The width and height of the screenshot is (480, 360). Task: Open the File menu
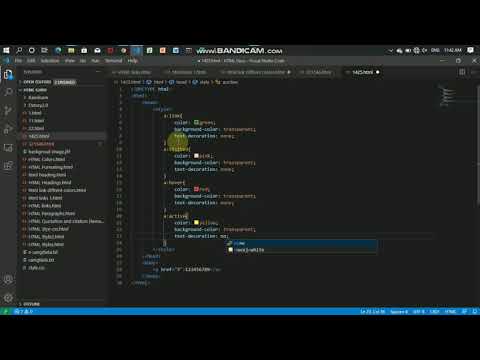point(18,61)
